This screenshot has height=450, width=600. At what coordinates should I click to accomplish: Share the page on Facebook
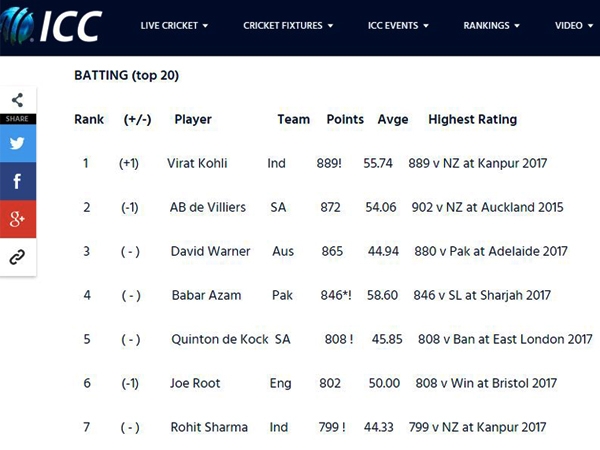pyautogui.click(x=18, y=181)
